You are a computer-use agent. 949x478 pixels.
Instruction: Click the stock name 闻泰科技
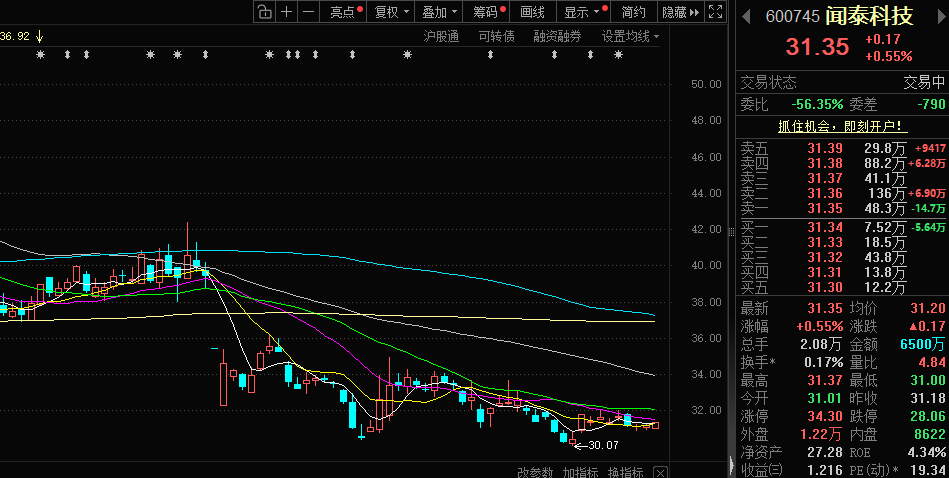(869, 16)
